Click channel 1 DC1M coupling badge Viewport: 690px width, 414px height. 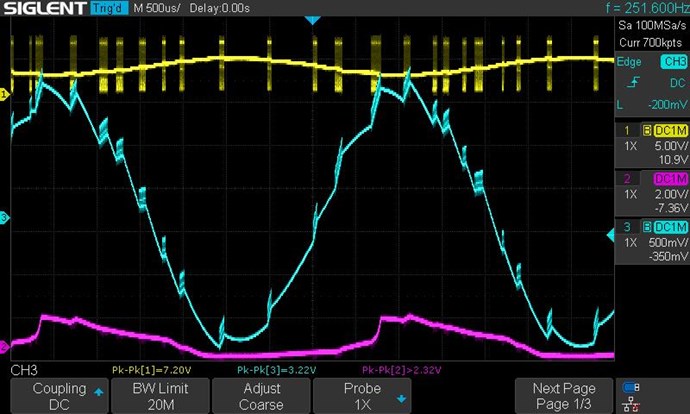click(670, 131)
